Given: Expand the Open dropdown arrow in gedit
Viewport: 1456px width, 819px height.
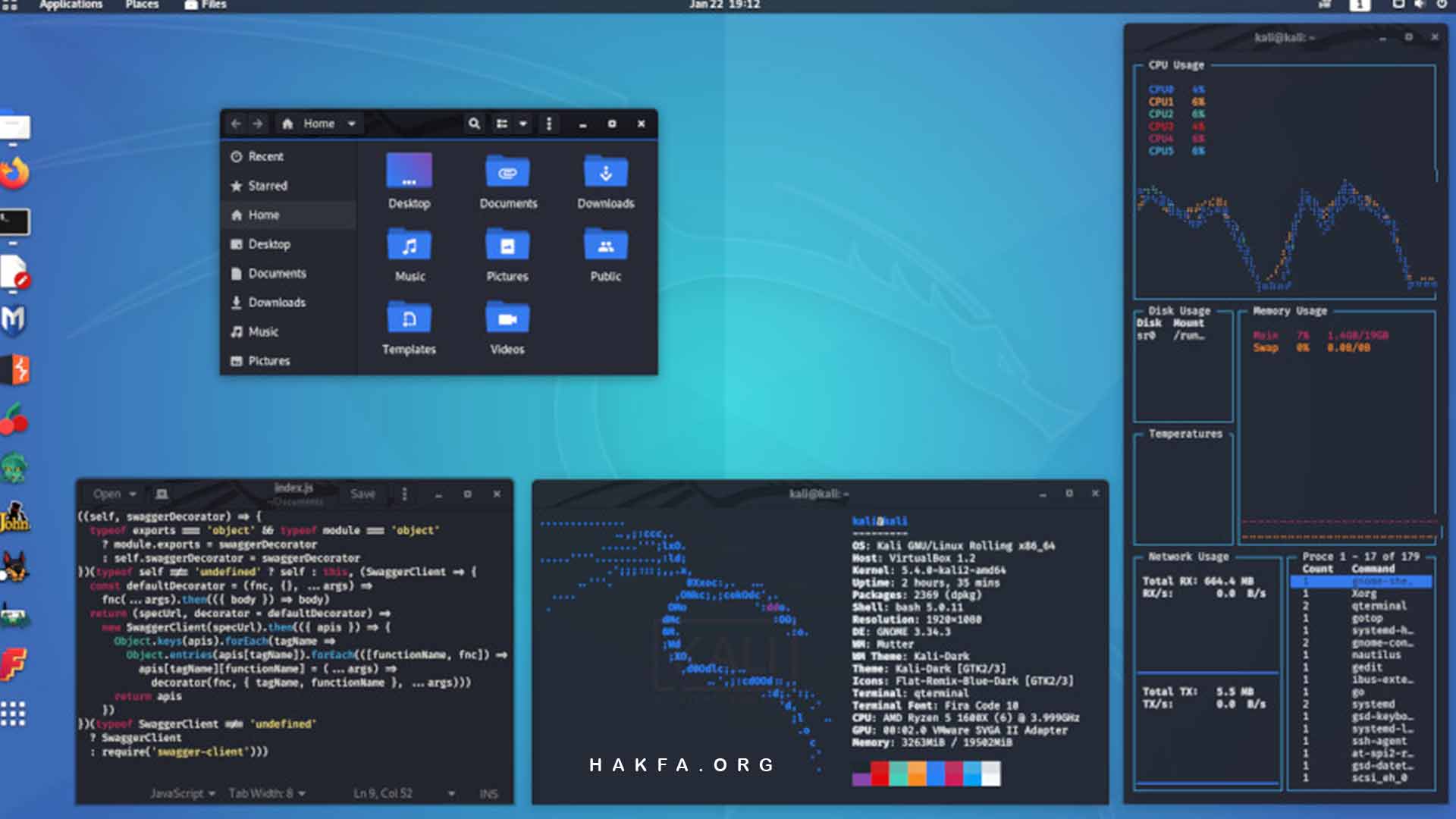Looking at the screenshot, I should click(133, 494).
